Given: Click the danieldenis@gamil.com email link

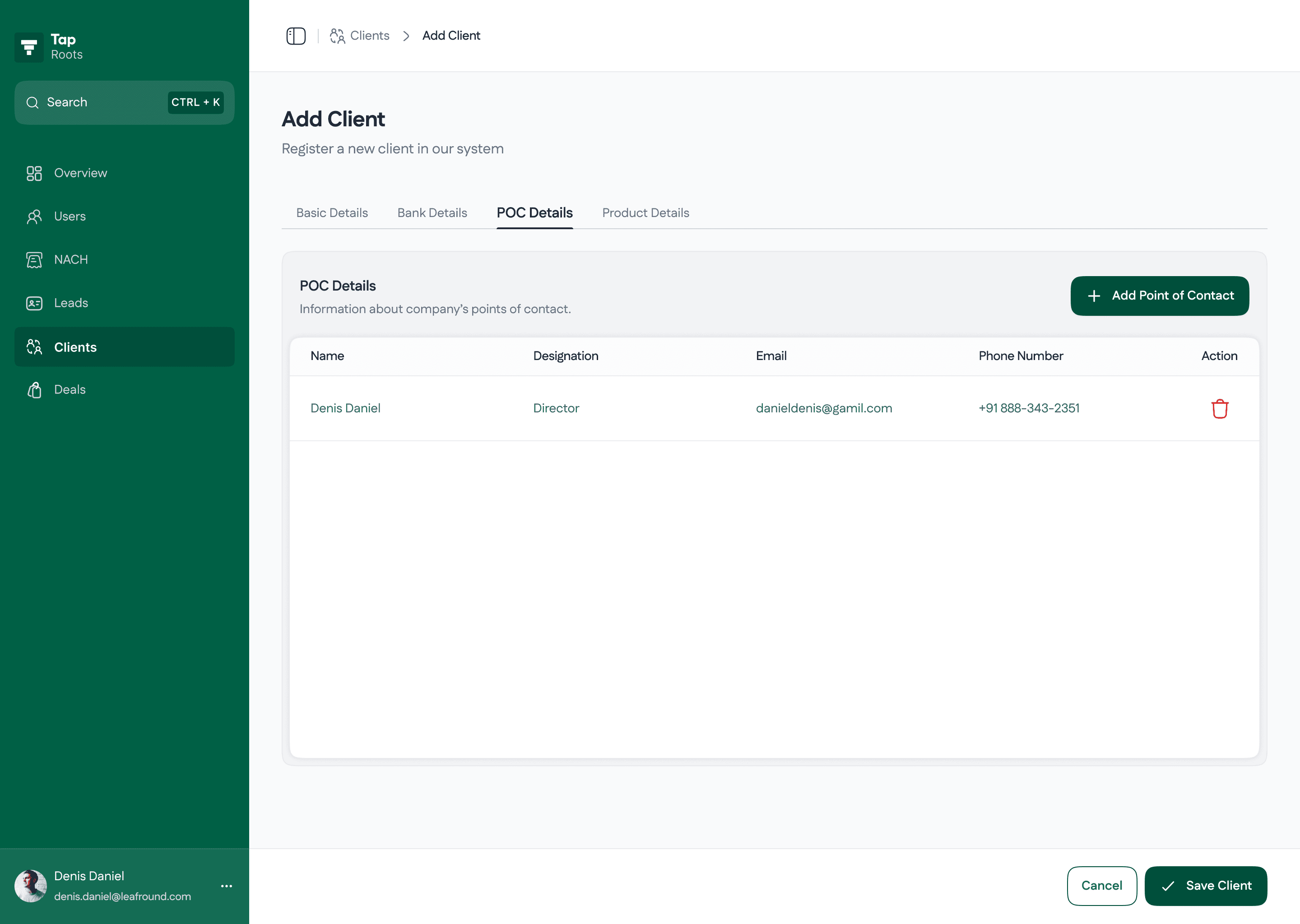Looking at the screenshot, I should (824, 408).
